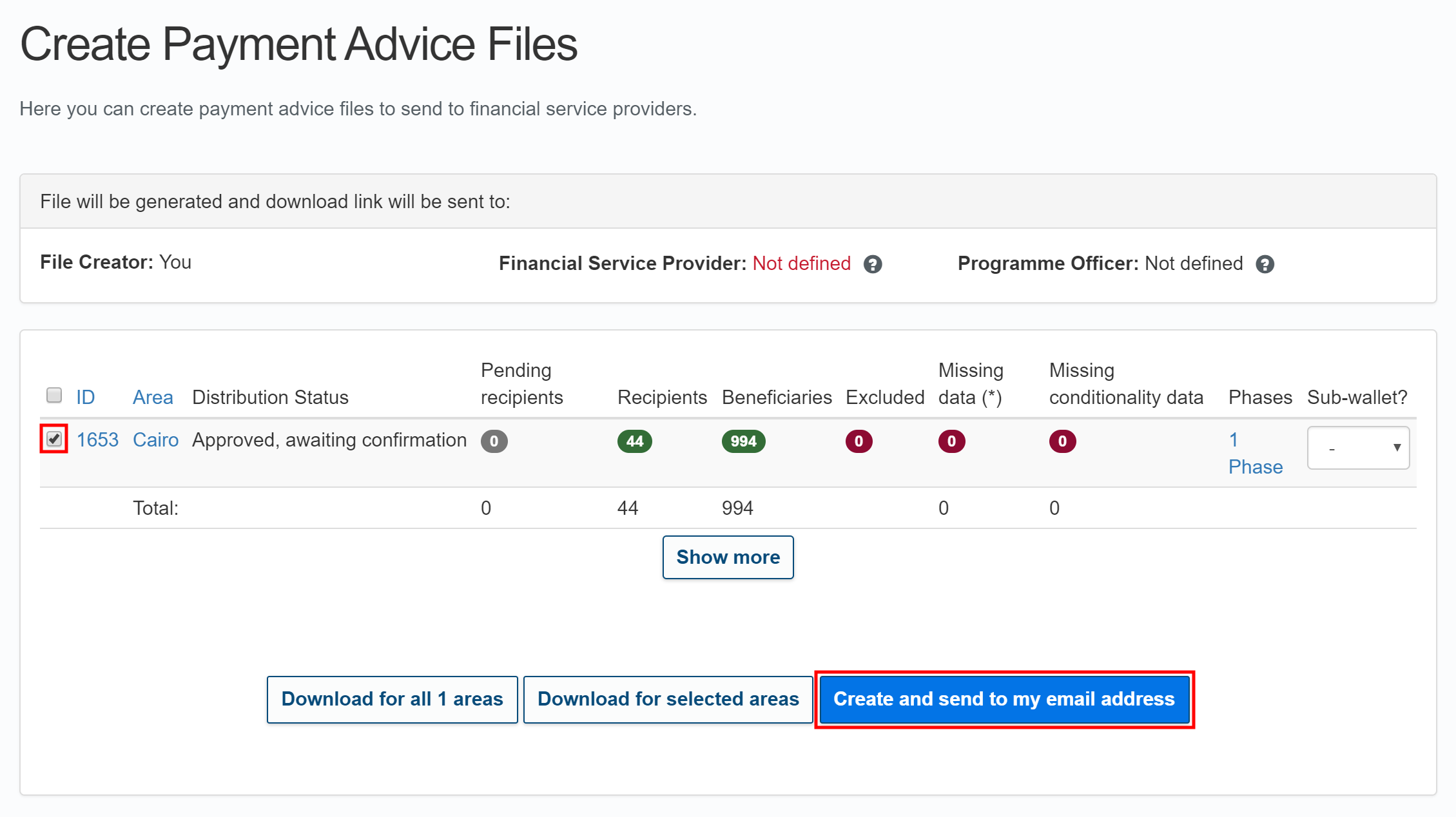The height and width of the screenshot is (817, 1456).
Task: Click the Missing data count badge
Action: coord(952,441)
